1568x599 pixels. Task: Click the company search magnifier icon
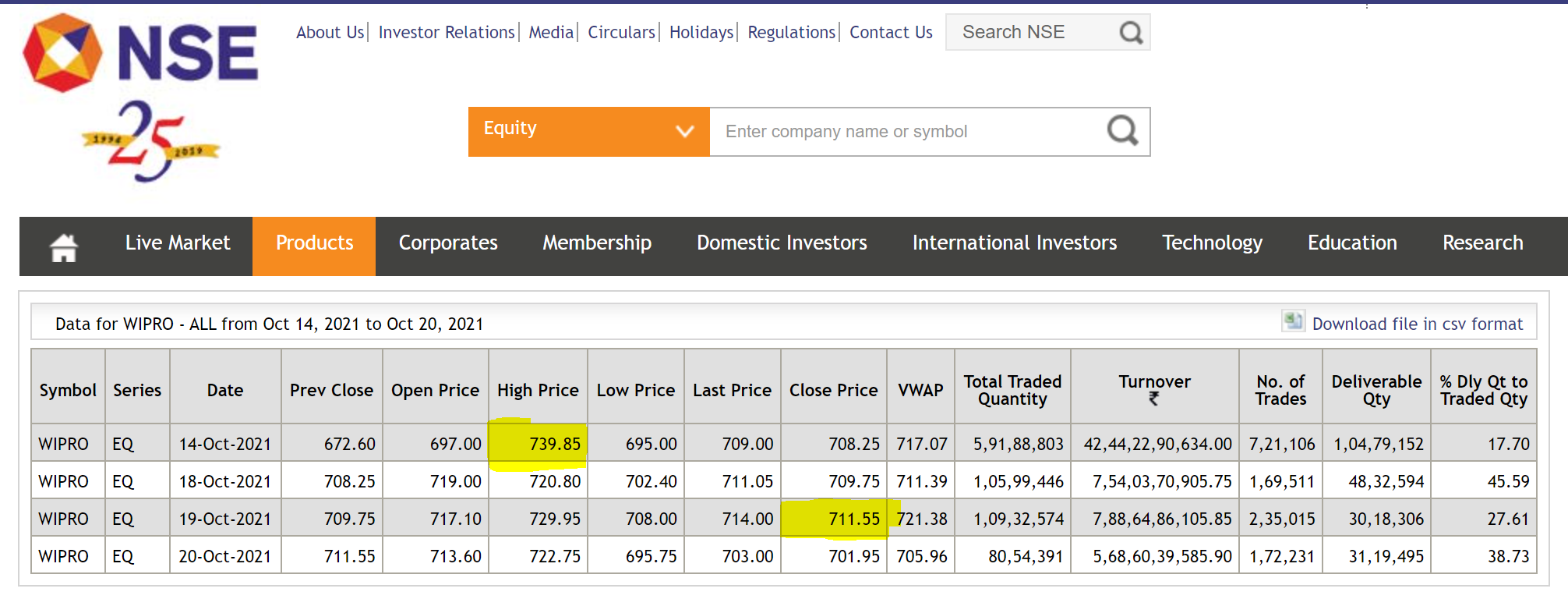1123,131
